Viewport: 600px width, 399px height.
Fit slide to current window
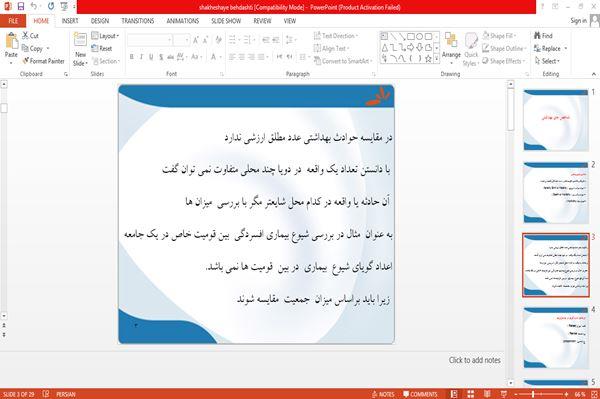pyautogui.click(x=594, y=394)
